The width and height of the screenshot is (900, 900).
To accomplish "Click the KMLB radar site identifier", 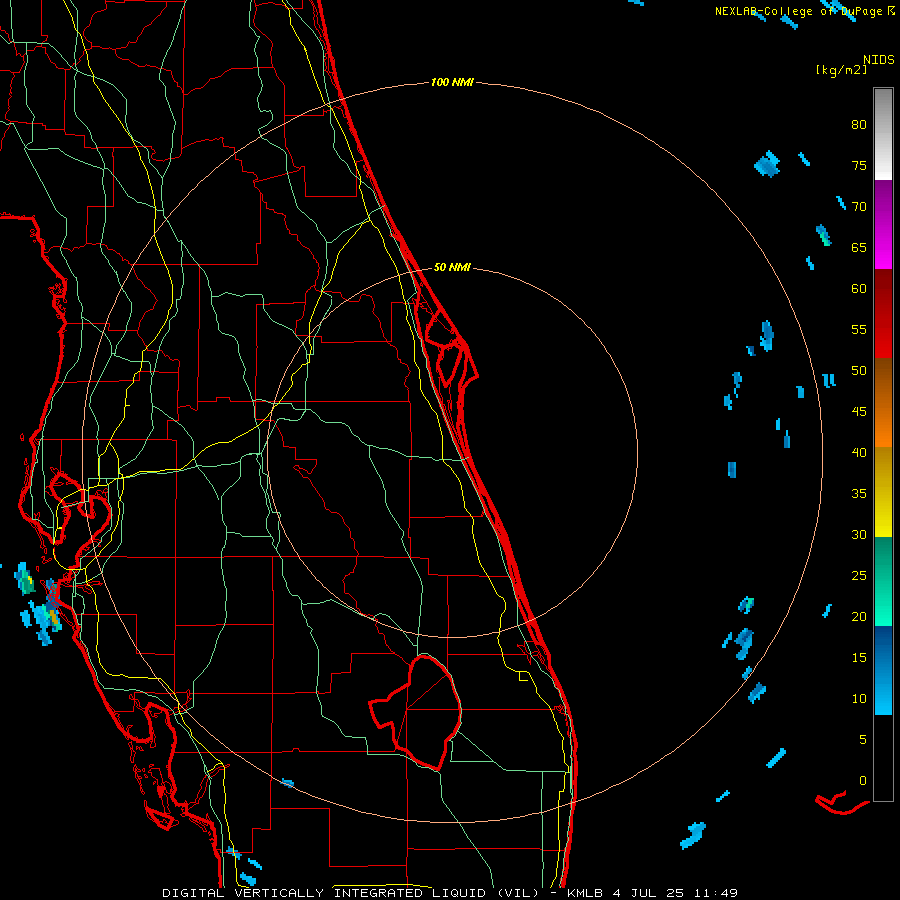I will coord(585,893).
